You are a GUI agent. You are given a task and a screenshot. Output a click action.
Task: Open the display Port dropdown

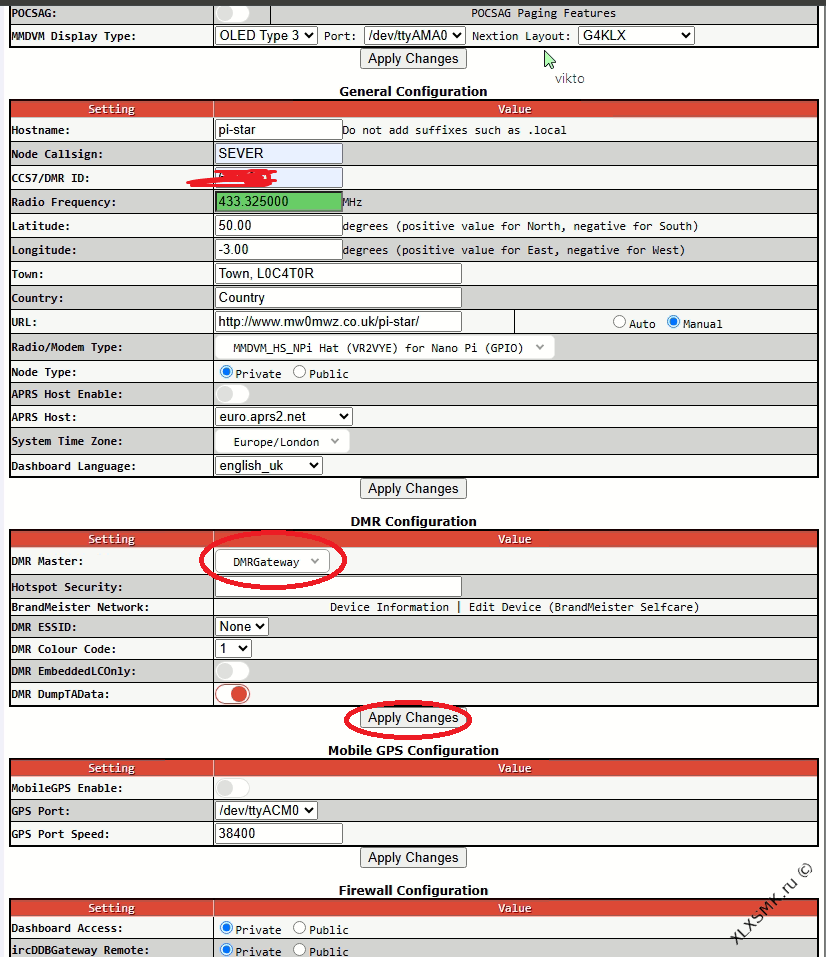[415, 35]
